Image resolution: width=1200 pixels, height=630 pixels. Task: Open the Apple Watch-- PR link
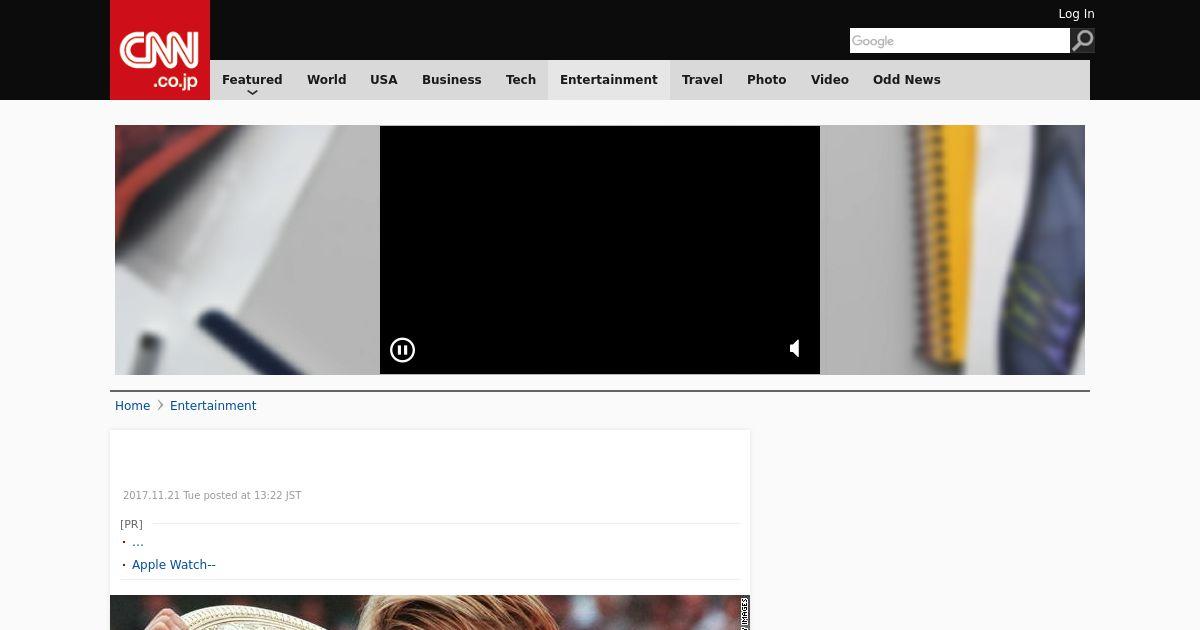[x=174, y=565]
